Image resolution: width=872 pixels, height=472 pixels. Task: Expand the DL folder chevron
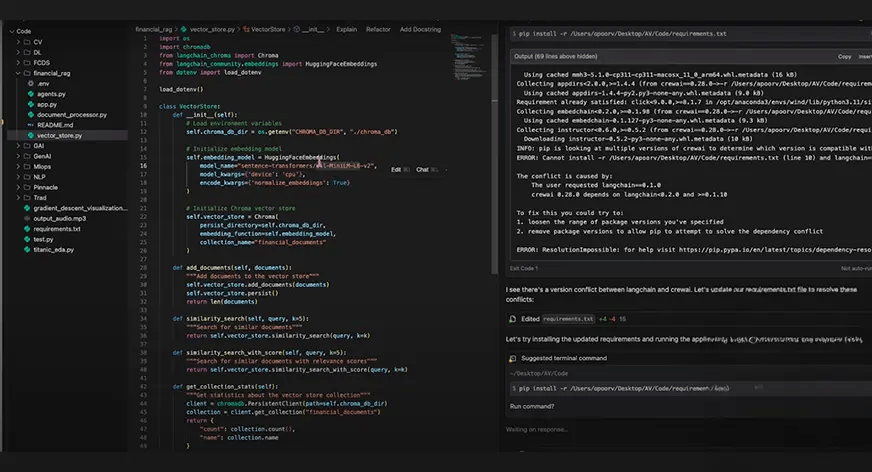click(18, 52)
